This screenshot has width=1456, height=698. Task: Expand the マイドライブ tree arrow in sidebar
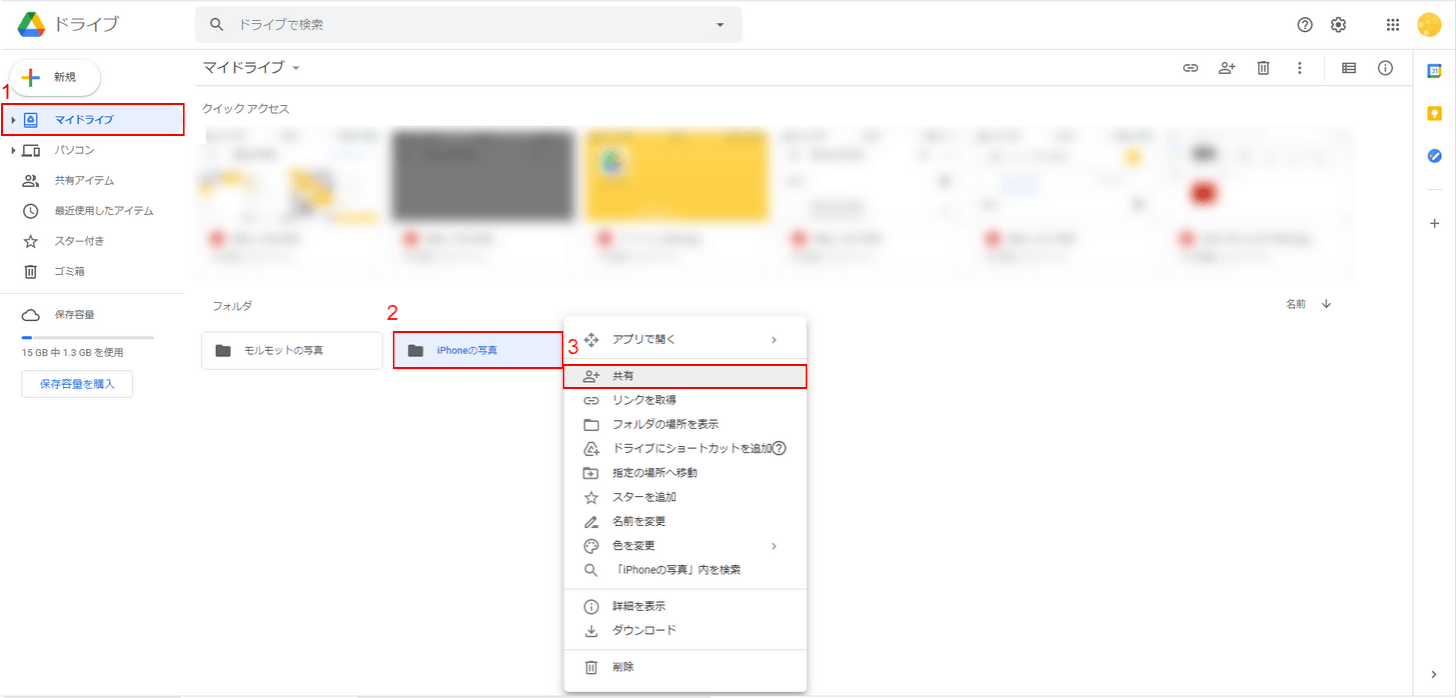13,120
